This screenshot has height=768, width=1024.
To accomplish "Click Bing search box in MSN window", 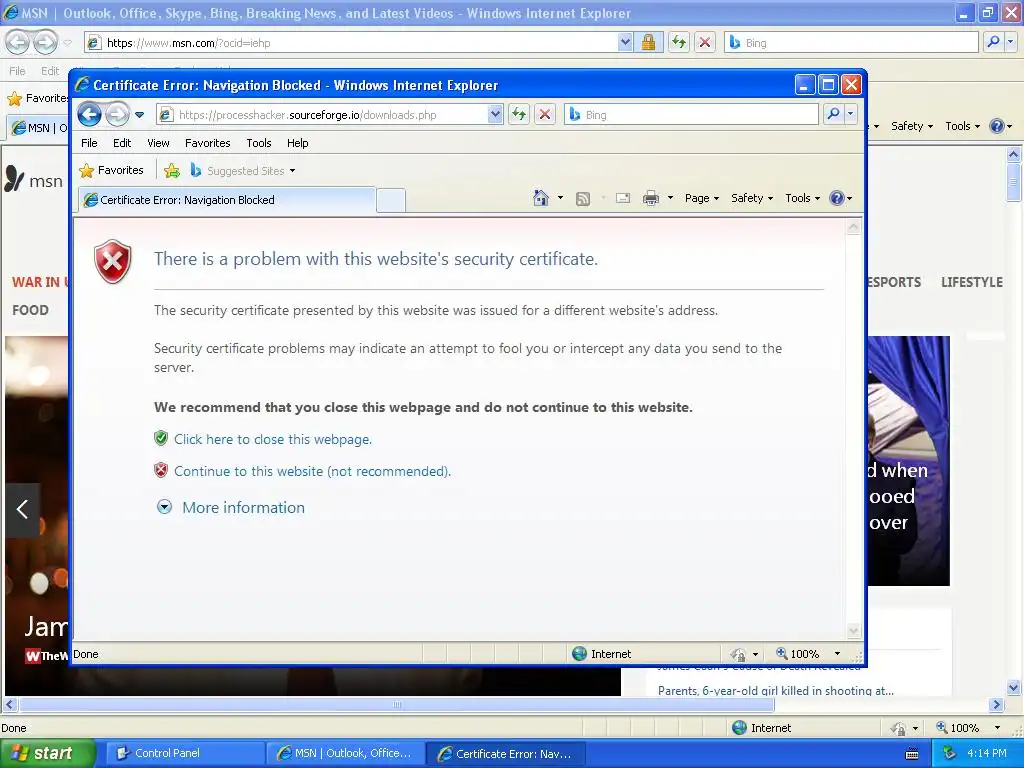I will pyautogui.click(x=852, y=43).
